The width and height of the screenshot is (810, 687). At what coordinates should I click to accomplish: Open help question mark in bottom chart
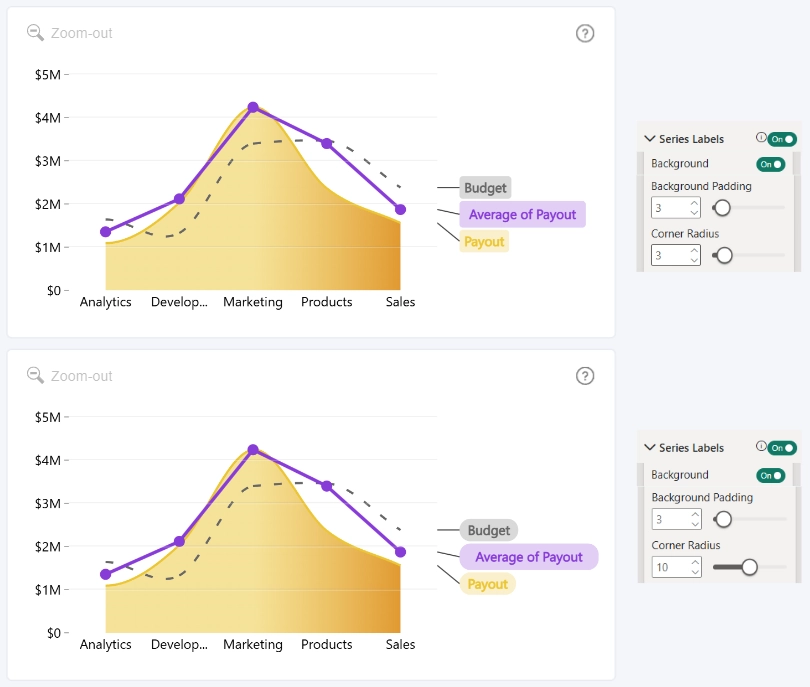[585, 376]
